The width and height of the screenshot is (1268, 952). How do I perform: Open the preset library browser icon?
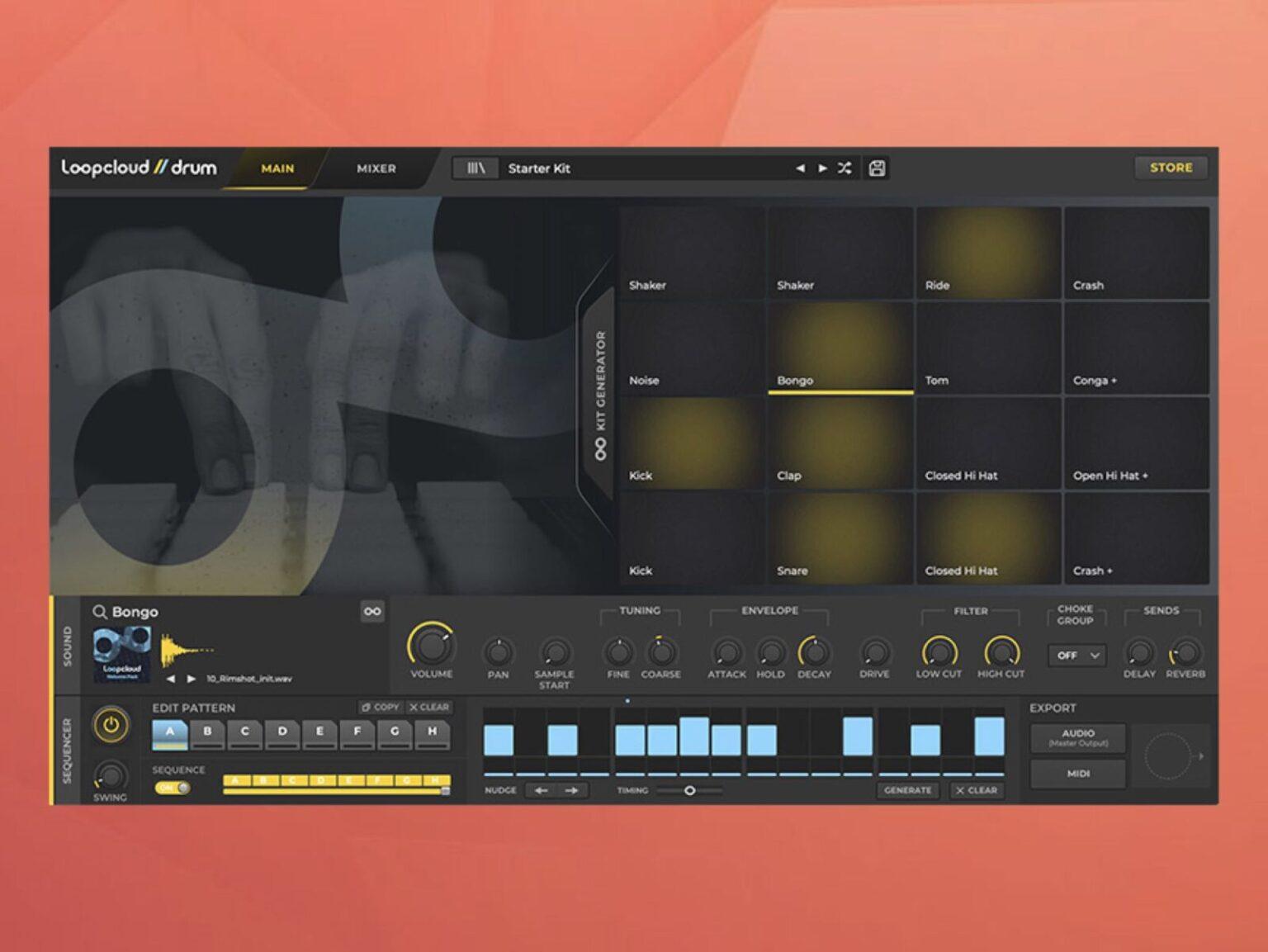tap(476, 168)
